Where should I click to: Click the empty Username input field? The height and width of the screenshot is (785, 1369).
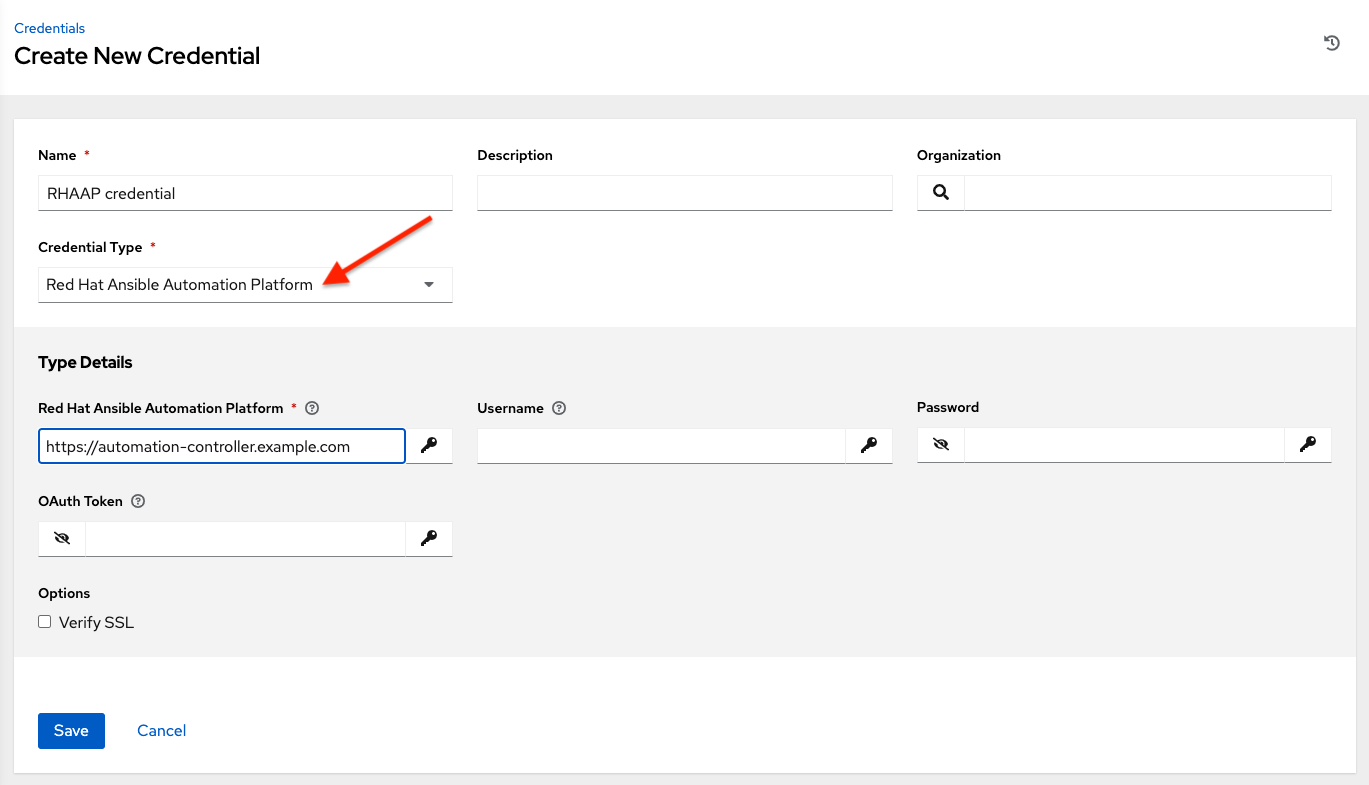[660, 446]
